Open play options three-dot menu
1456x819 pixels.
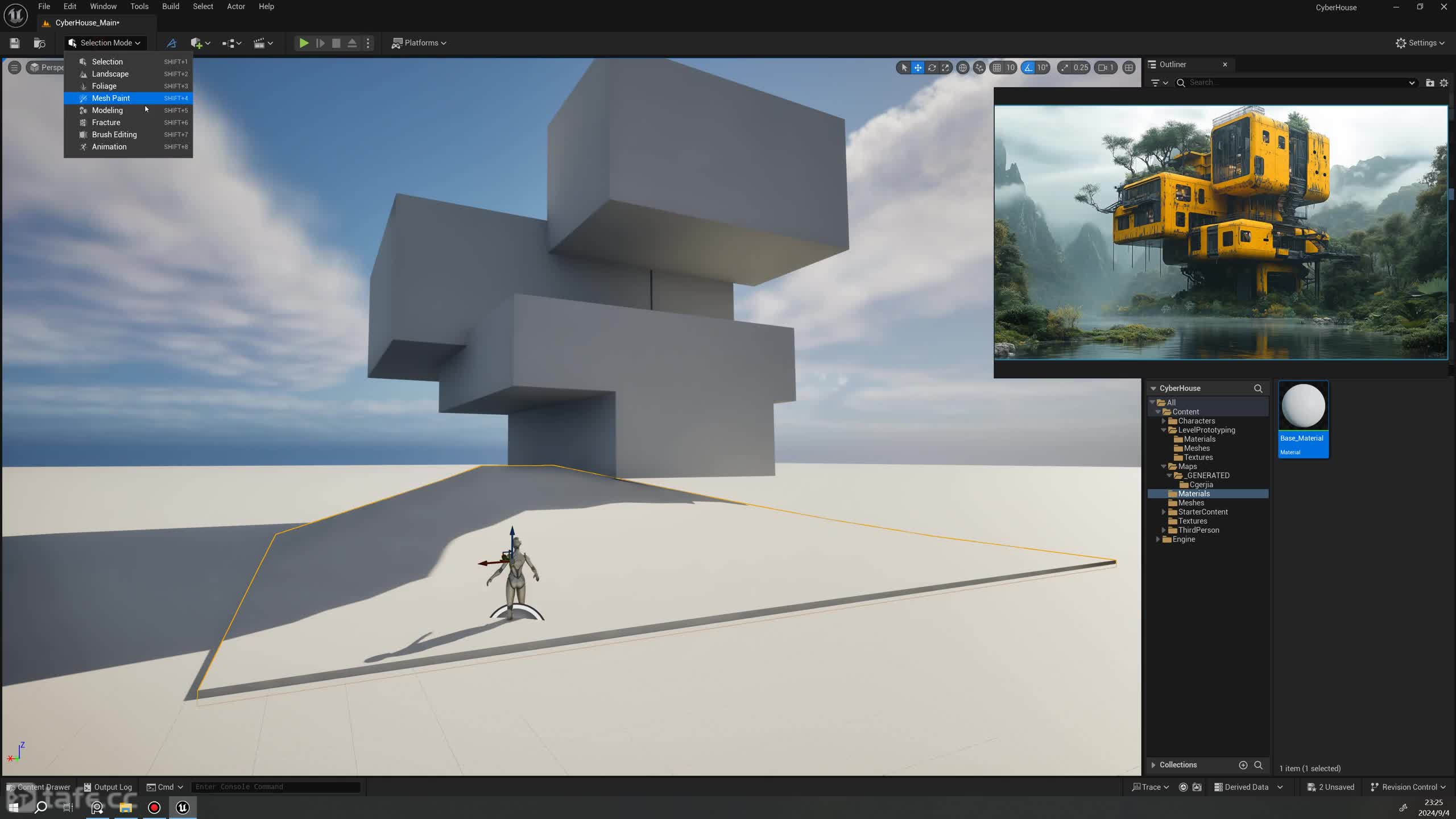point(368,43)
